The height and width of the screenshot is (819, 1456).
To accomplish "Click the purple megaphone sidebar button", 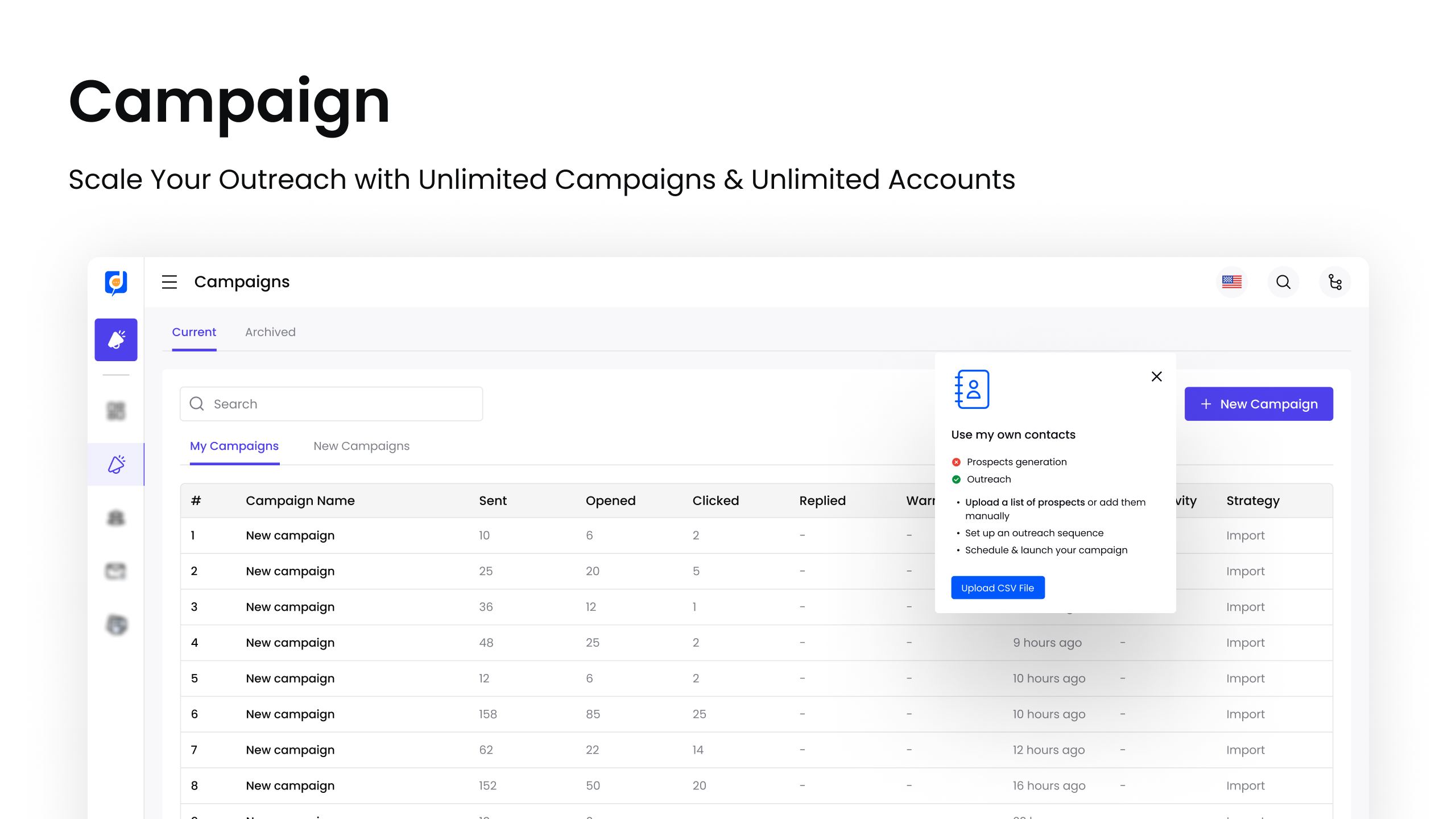I will 116,340.
